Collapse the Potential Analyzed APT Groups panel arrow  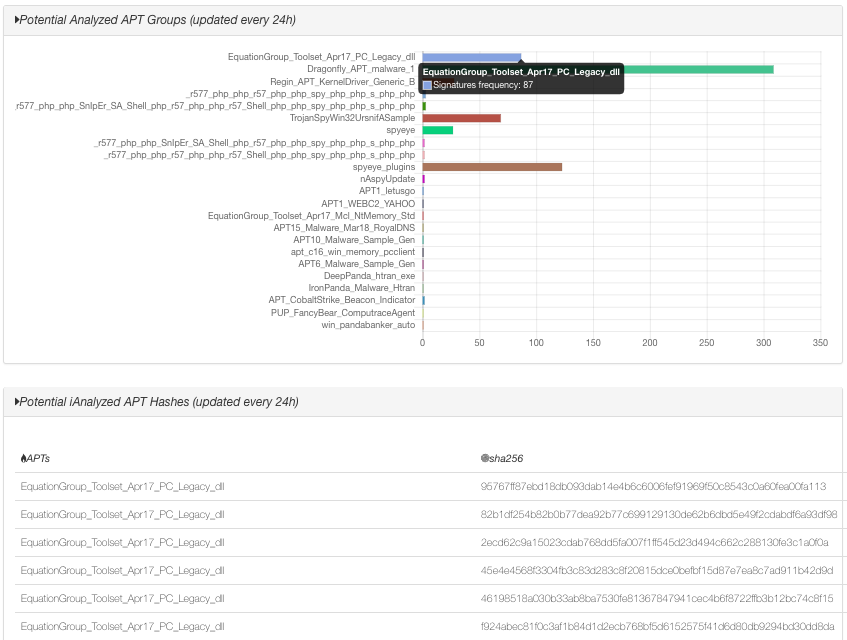click(17, 20)
